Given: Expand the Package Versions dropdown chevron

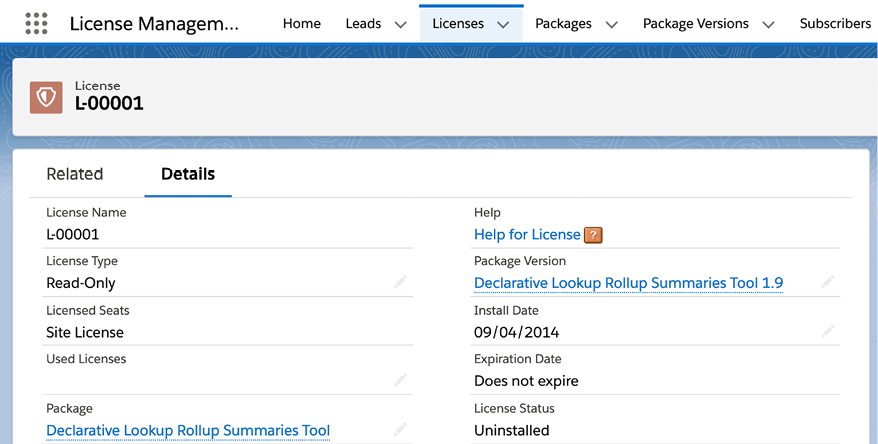Looking at the screenshot, I should pos(769,25).
